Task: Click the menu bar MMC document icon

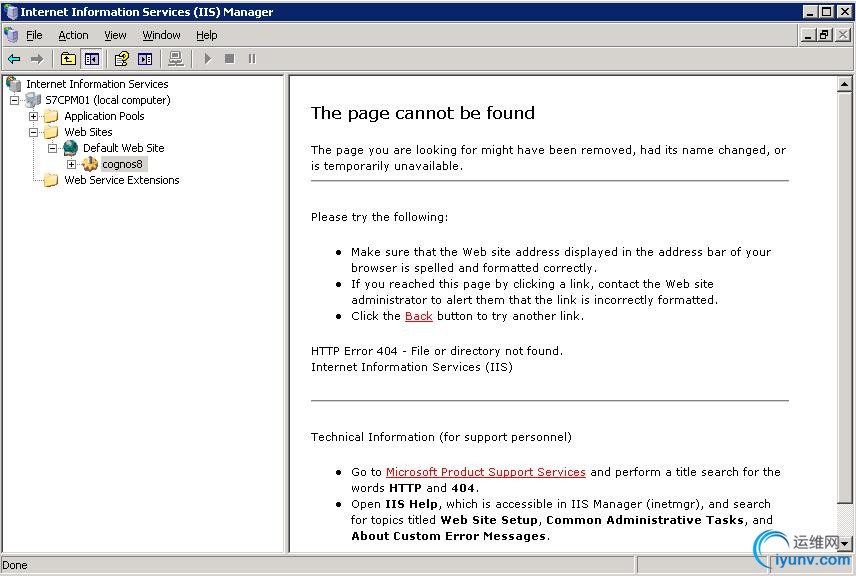Action: [x=11, y=35]
